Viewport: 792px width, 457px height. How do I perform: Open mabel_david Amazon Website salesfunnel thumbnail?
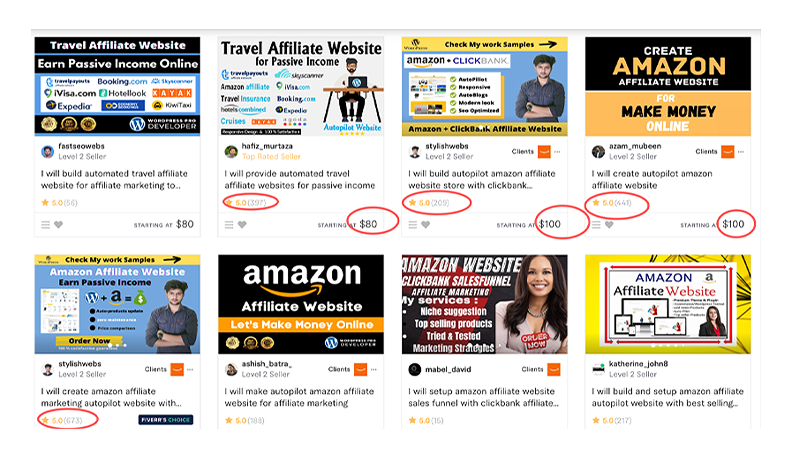point(484,304)
